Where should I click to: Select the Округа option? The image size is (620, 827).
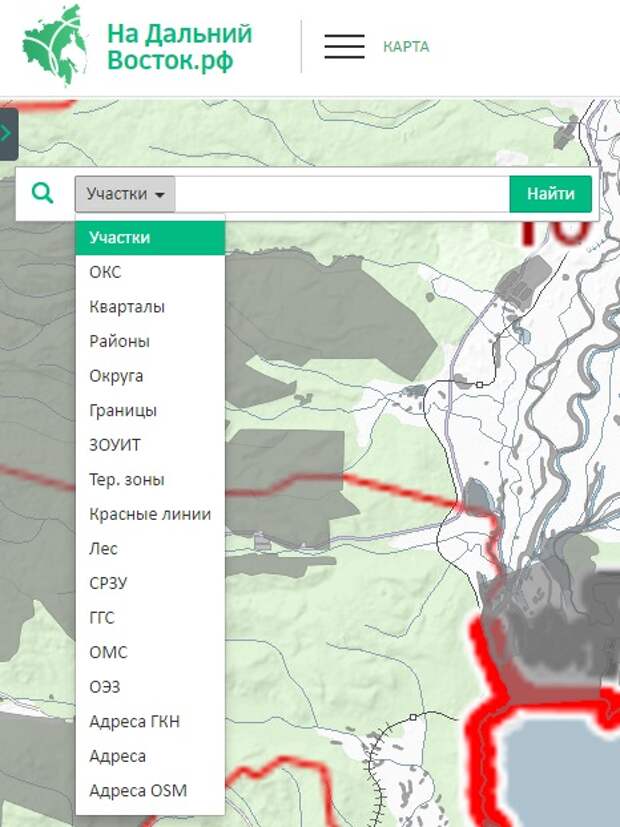[x=116, y=376]
